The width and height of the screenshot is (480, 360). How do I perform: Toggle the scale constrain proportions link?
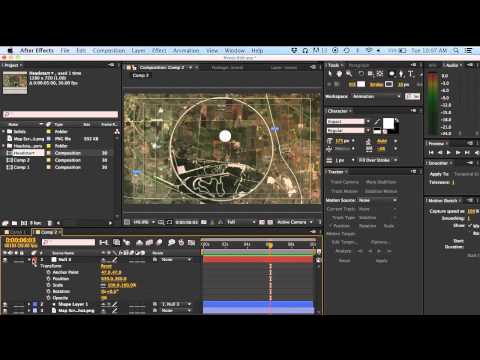[x=103, y=285]
